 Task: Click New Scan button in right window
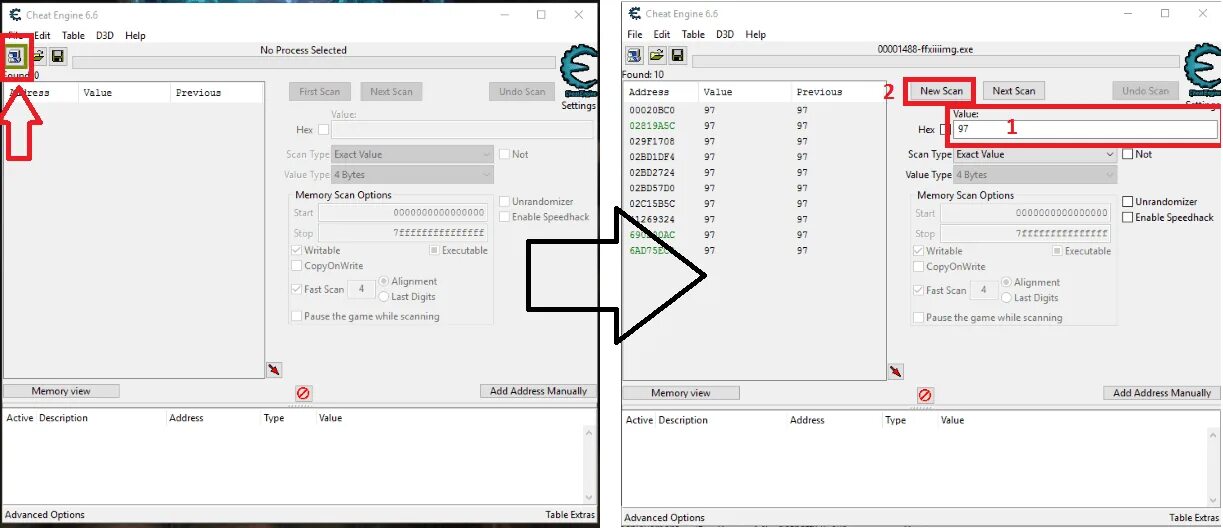click(941, 91)
